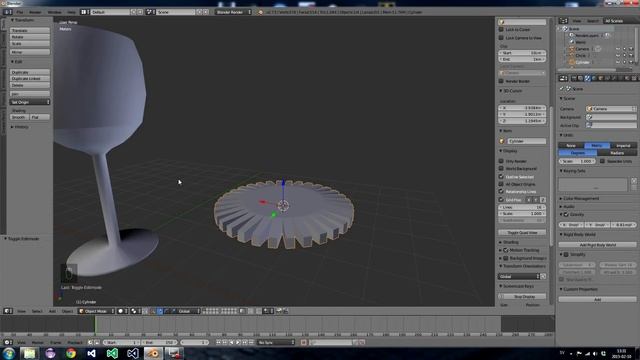640x360 pixels.
Task: Click the Blender icon in the taskbar
Action: 153,353
